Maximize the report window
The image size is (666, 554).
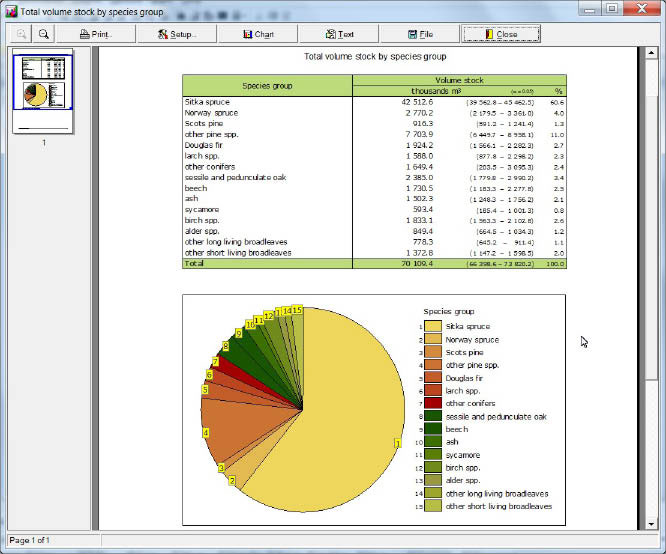click(x=611, y=8)
